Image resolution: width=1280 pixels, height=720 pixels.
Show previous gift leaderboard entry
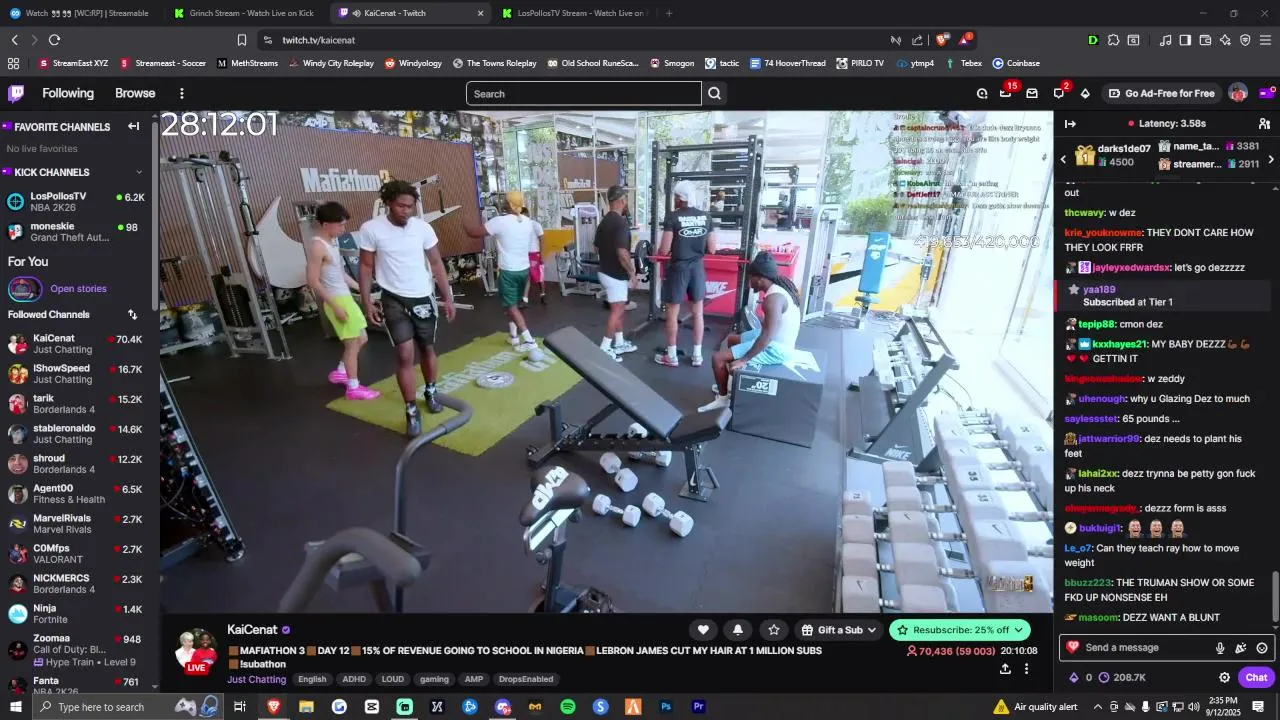pyautogui.click(x=1063, y=159)
